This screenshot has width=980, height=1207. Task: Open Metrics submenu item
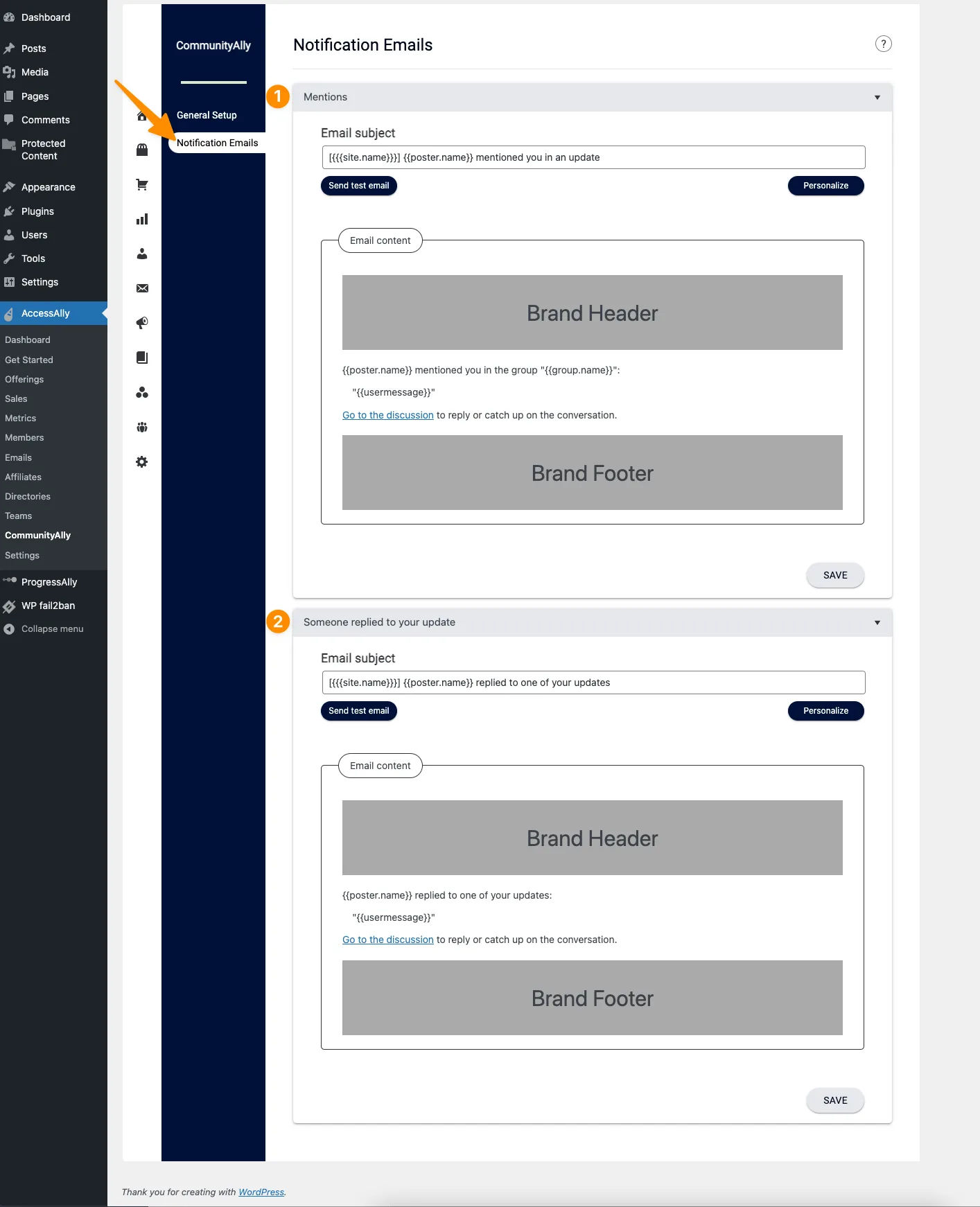21,419
